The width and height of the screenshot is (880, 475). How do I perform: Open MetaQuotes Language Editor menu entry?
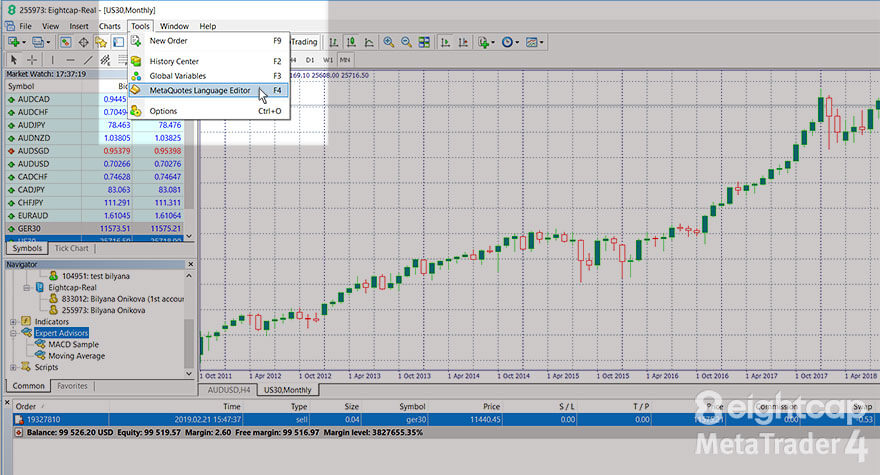(x=209, y=90)
